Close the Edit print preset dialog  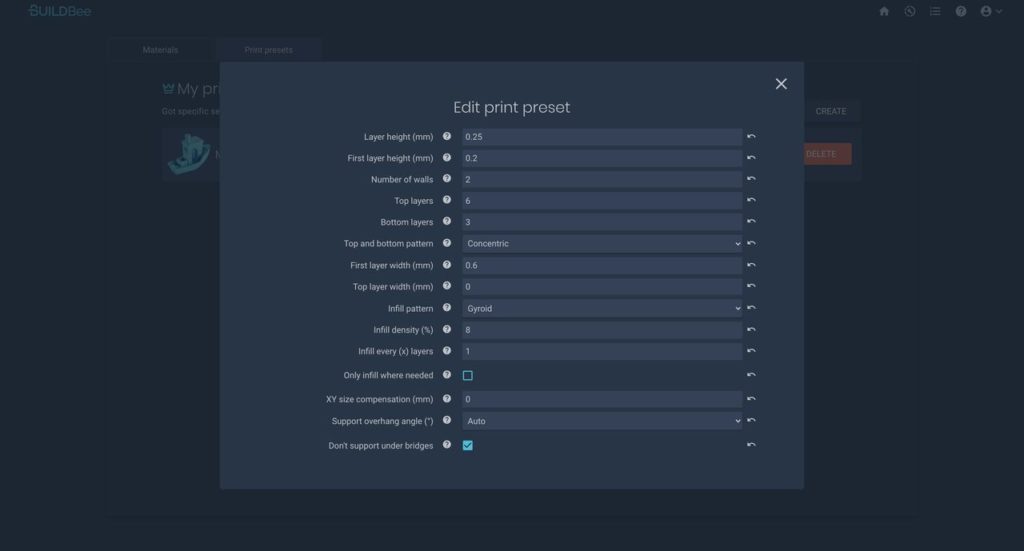point(781,84)
